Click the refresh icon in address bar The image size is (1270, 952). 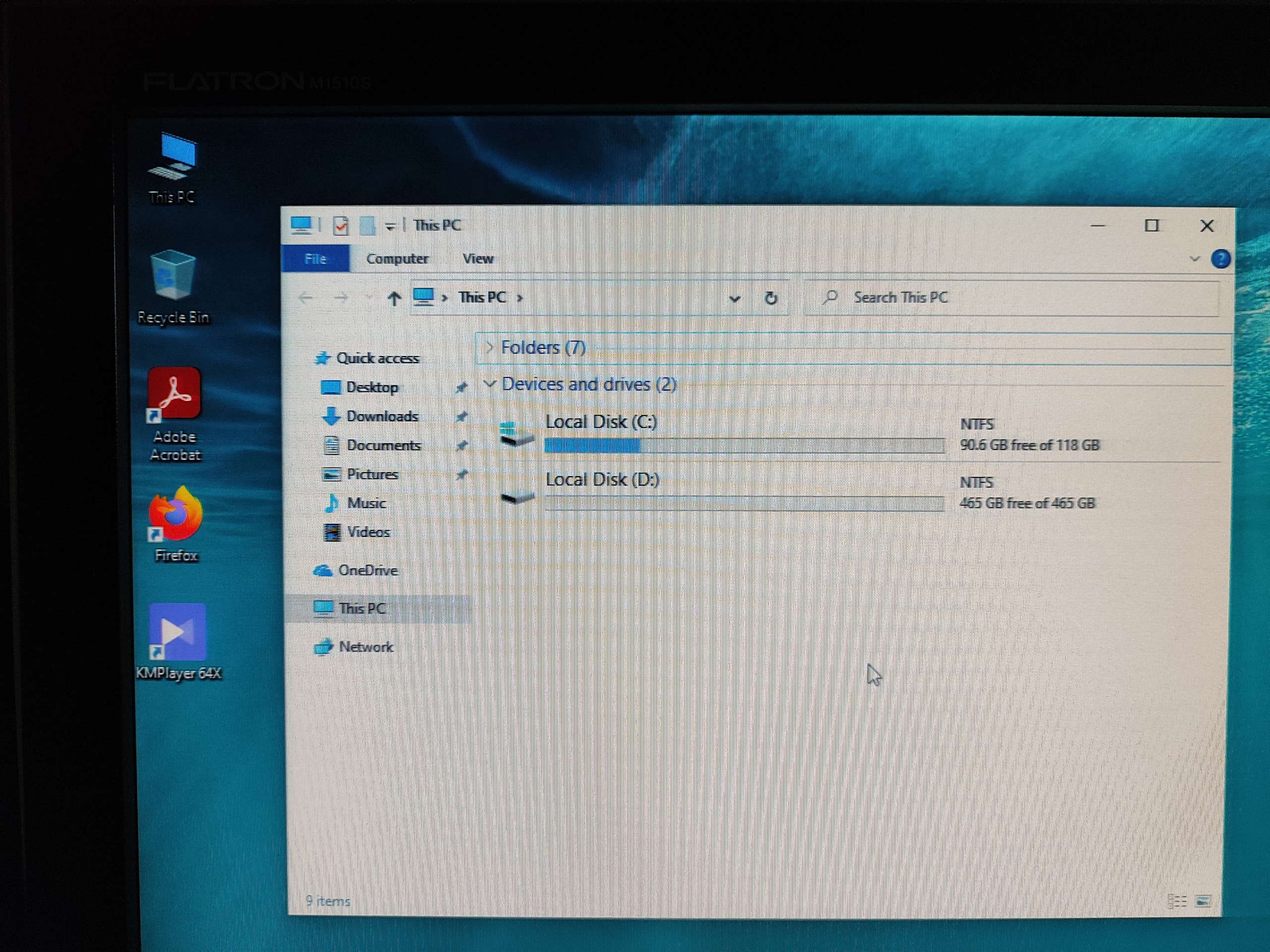click(x=771, y=298)
